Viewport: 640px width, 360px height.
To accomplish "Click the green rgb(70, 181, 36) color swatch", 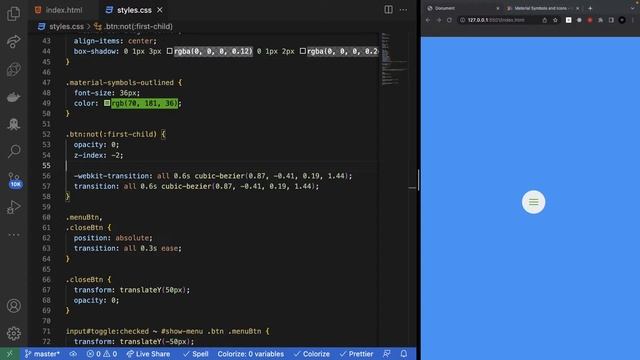I will click(x=107, y=103).
